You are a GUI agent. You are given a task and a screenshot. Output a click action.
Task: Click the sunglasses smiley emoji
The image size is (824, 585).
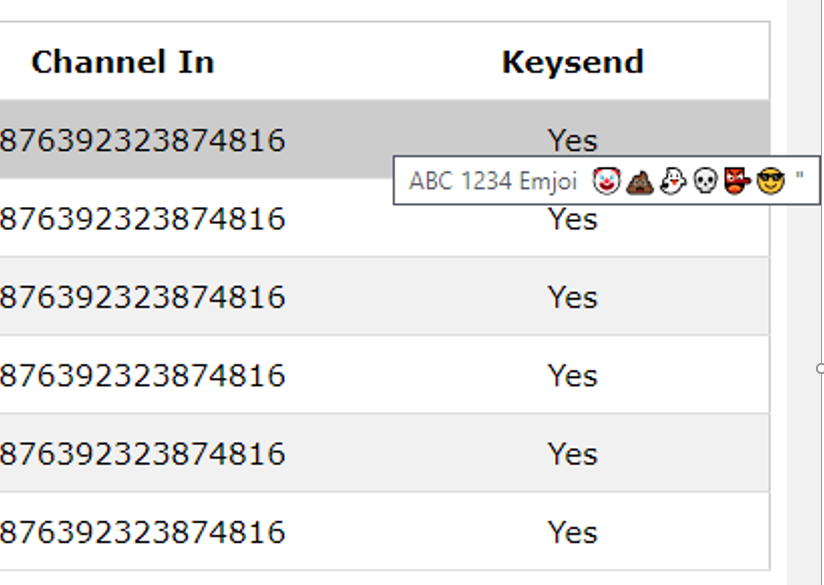tap(771, 181)
